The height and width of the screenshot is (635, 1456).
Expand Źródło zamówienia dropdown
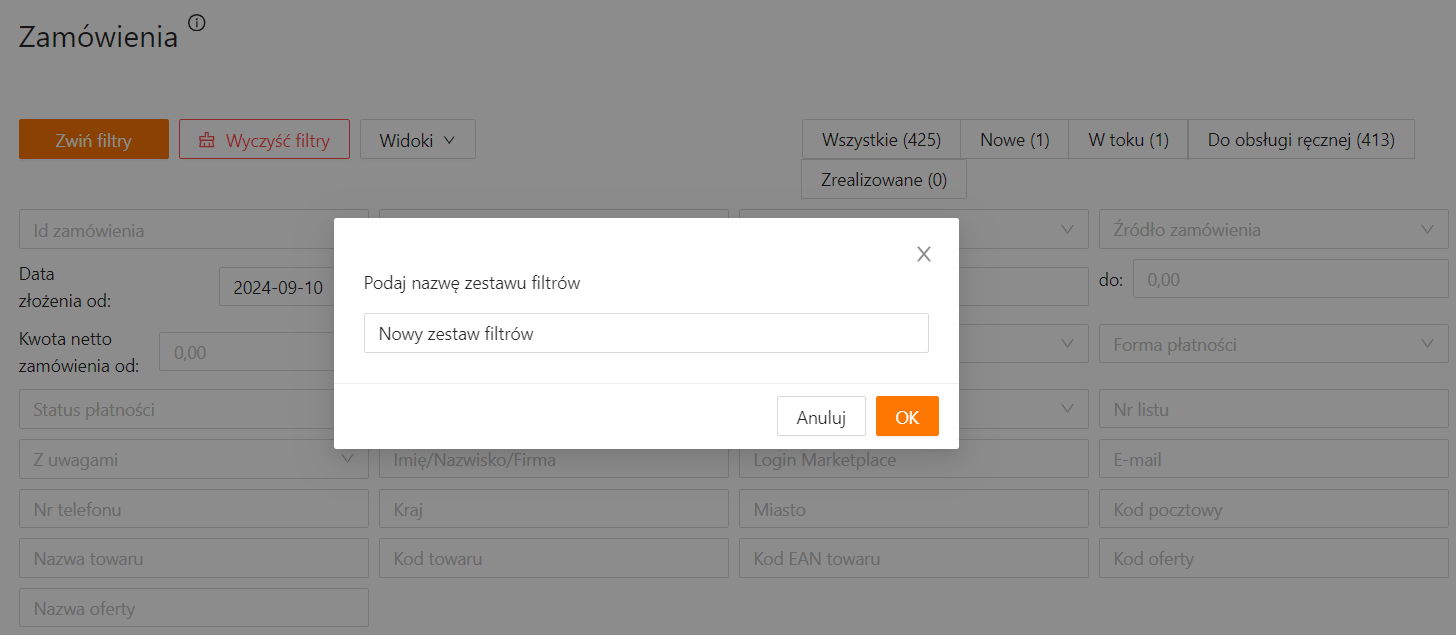pyautogui.click(x=1273, y=229)
